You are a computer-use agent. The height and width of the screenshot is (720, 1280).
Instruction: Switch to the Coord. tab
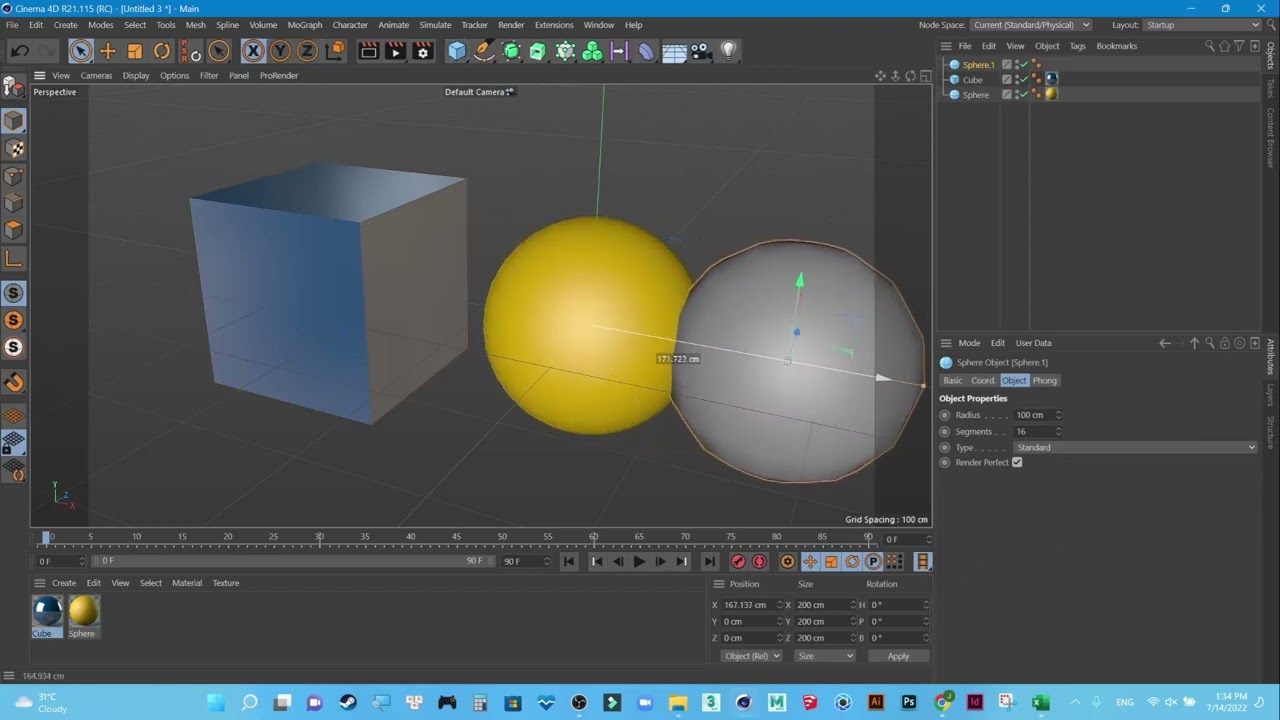pyautogui.click(x=983, y=381)
